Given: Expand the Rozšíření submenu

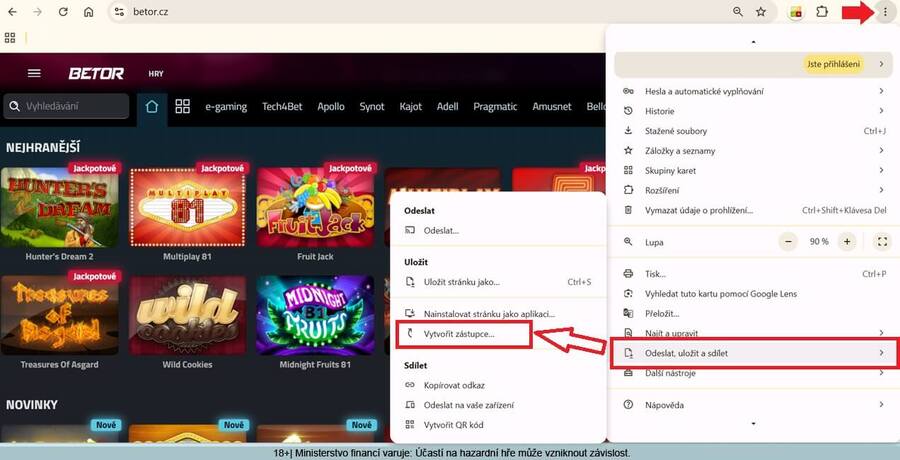Looking at the screenshot, I should (753, 190).
